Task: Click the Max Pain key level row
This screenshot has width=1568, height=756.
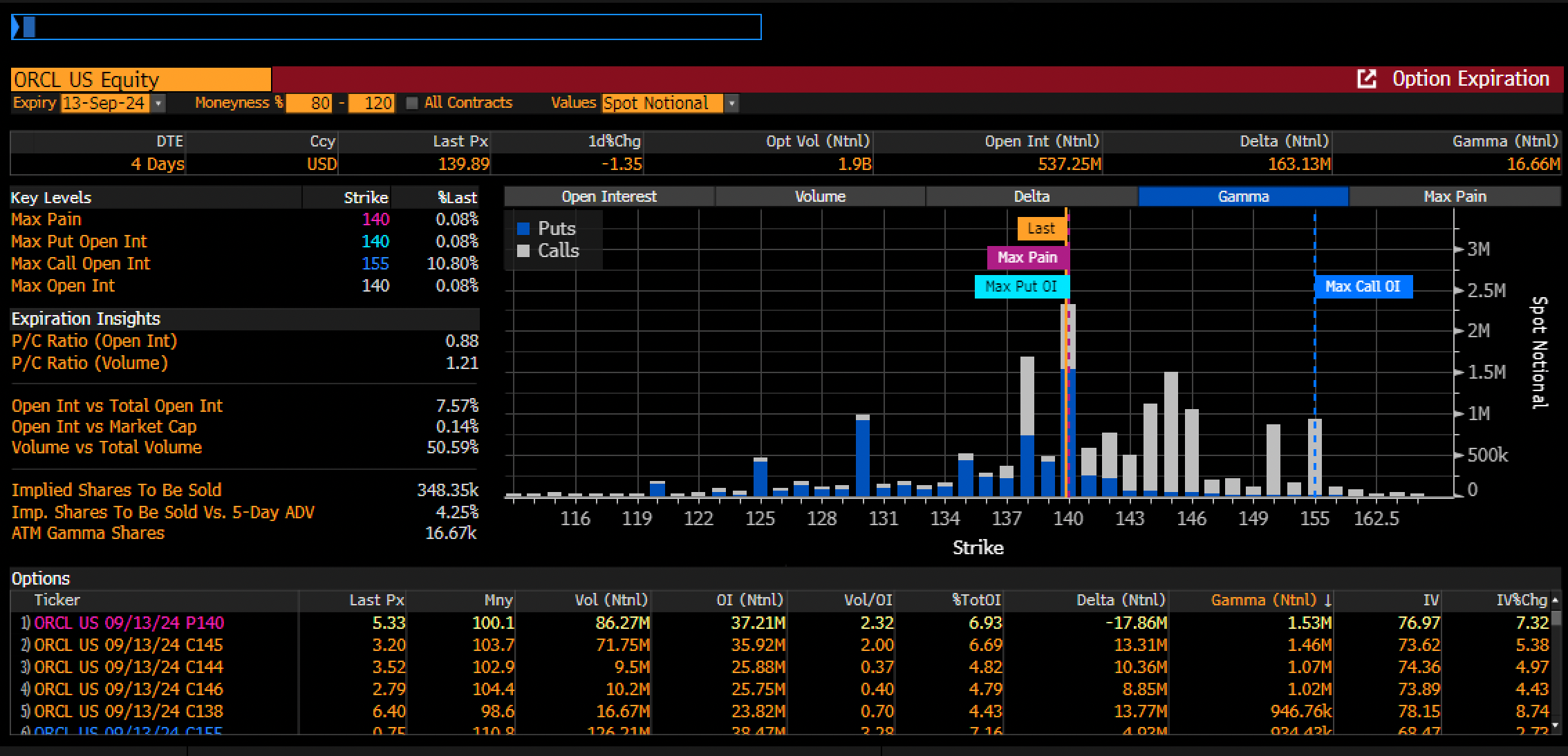Action: click(x=245, y=220)
